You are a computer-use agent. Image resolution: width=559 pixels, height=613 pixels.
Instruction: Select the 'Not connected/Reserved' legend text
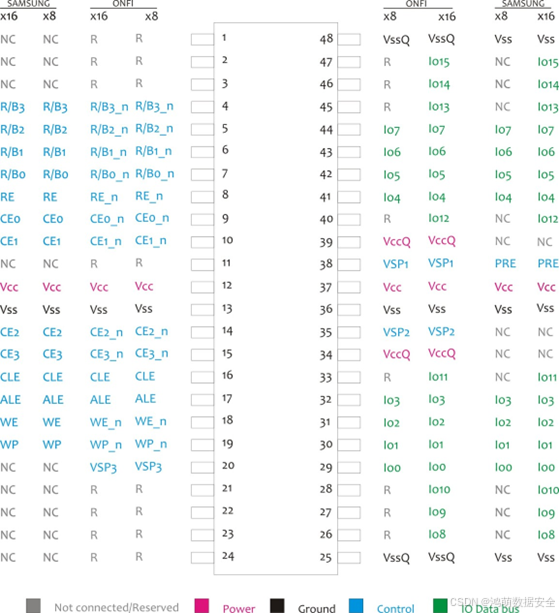point(116,607)
